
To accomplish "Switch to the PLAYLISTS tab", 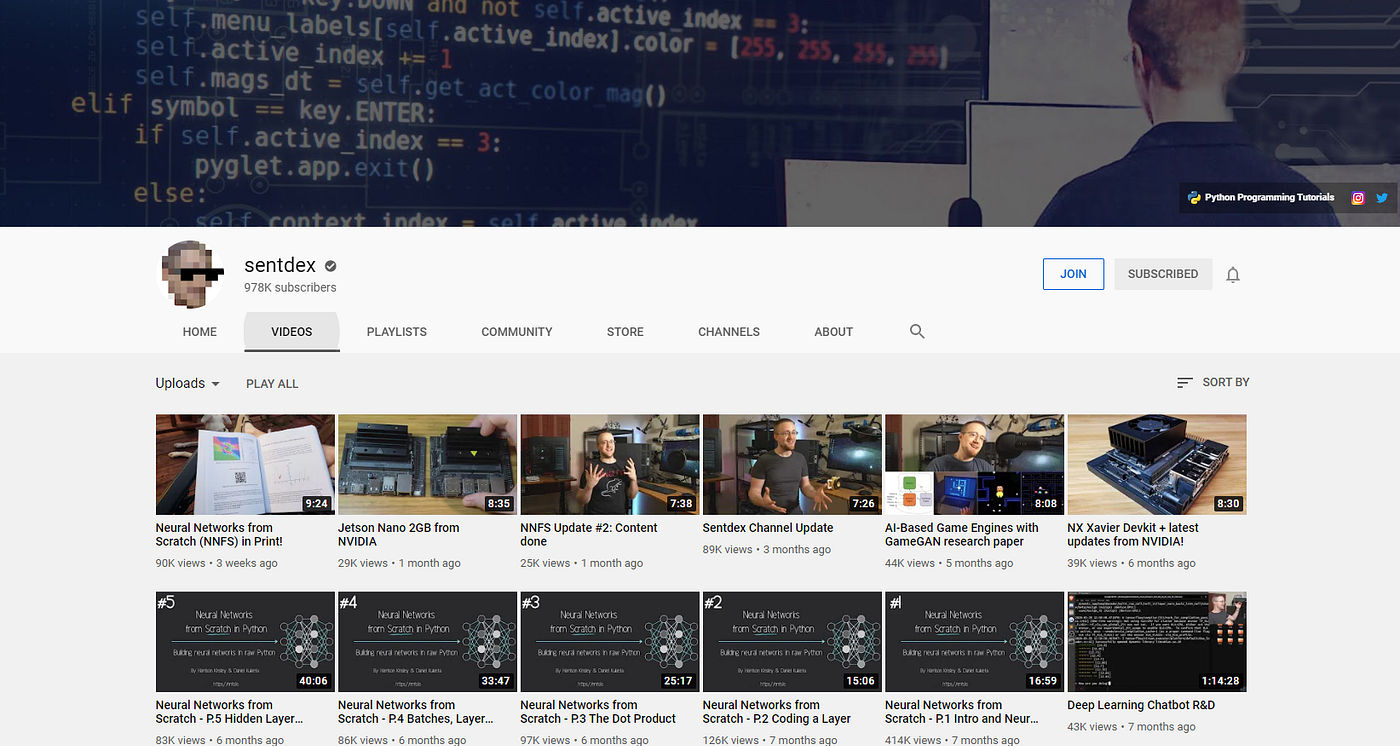I will tap(396, 331).
